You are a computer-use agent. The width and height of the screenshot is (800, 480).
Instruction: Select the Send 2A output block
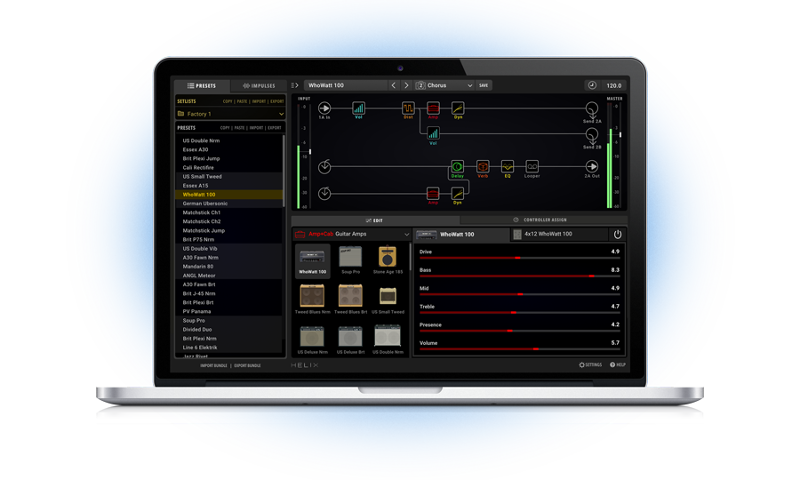click(x=592, y=108)
